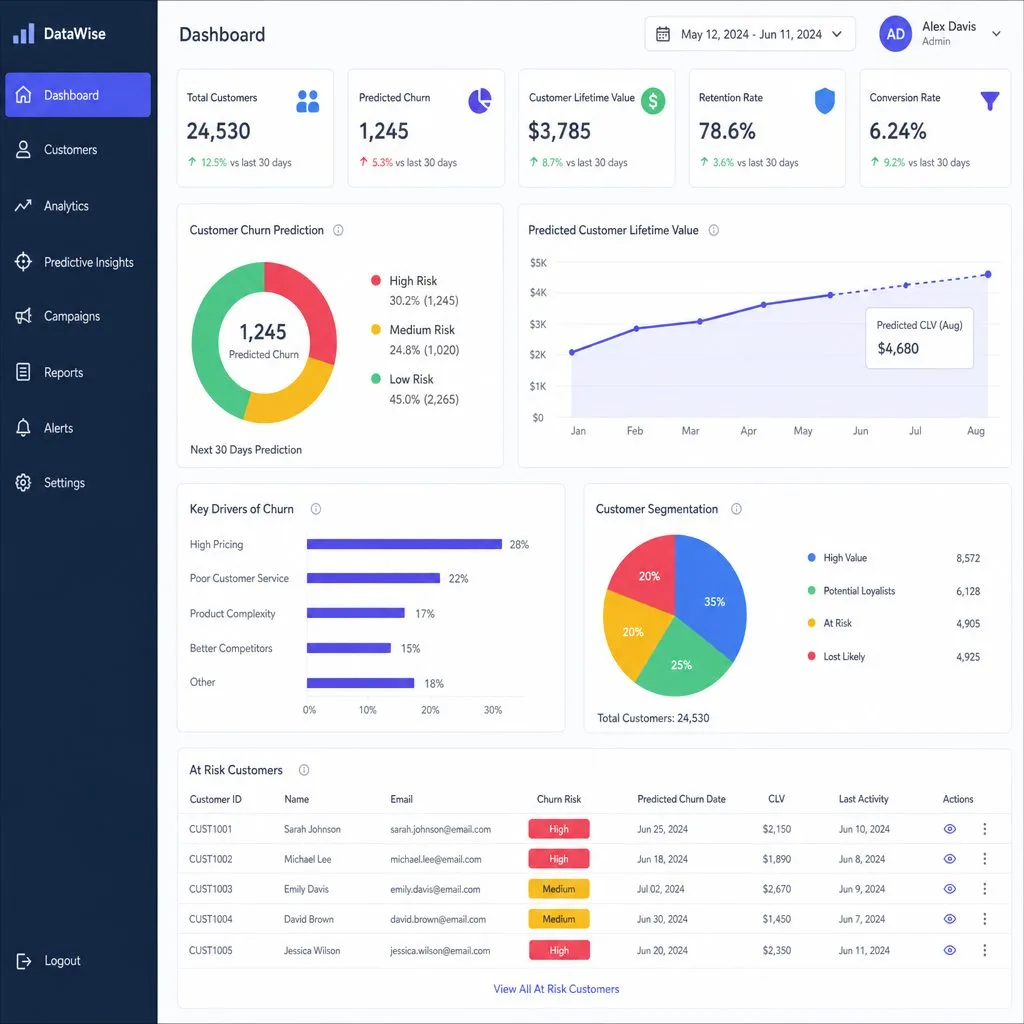Image resolution: width=1024 pixels, height=1024 pixels.
Task: Click the Logout label in sidebar
Action: pyautogui.click(x=63, y=961)
